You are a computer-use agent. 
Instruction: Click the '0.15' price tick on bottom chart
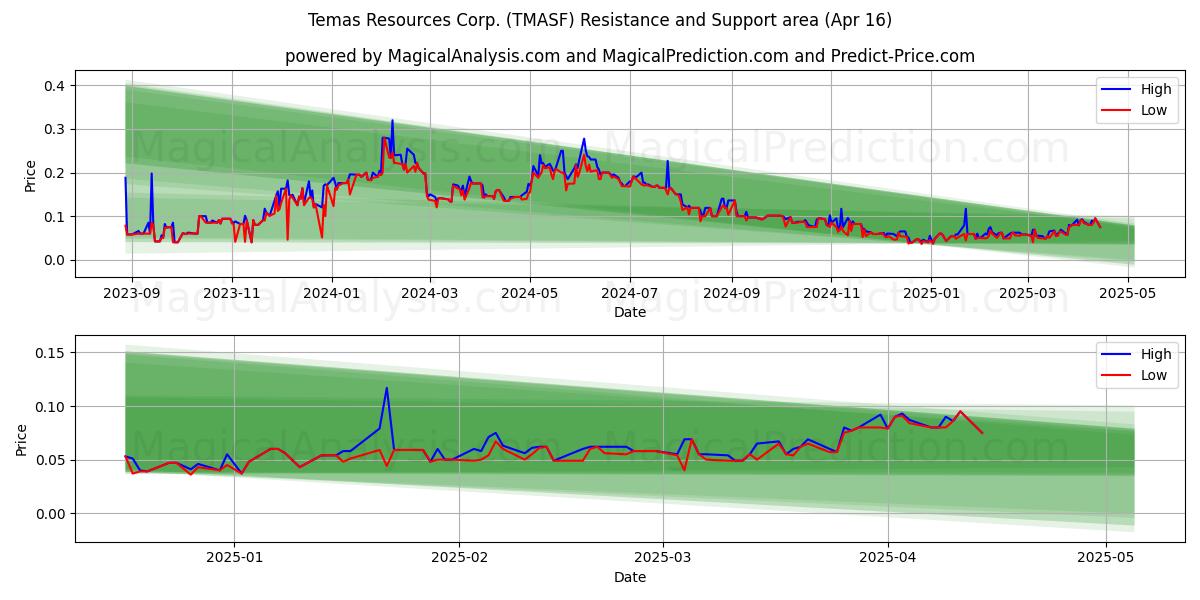pos(52,353)
